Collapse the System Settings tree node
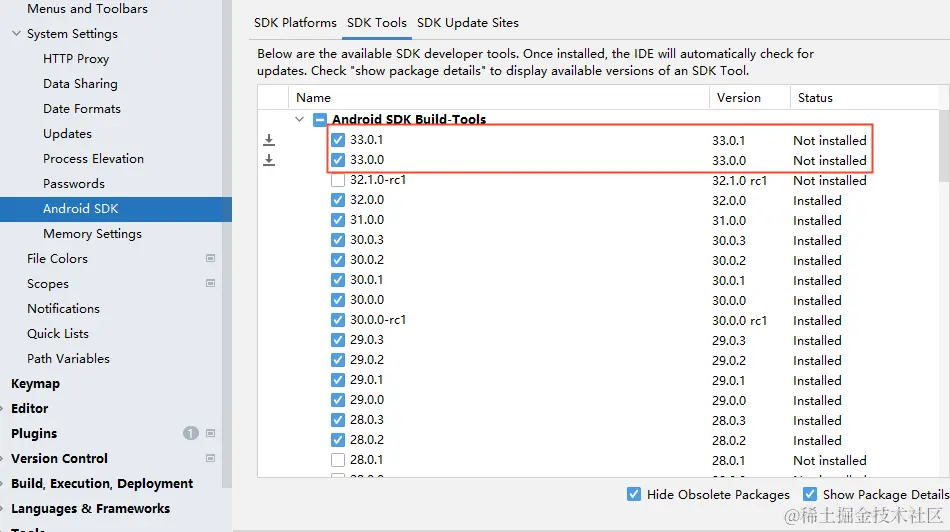 [16, 33]
